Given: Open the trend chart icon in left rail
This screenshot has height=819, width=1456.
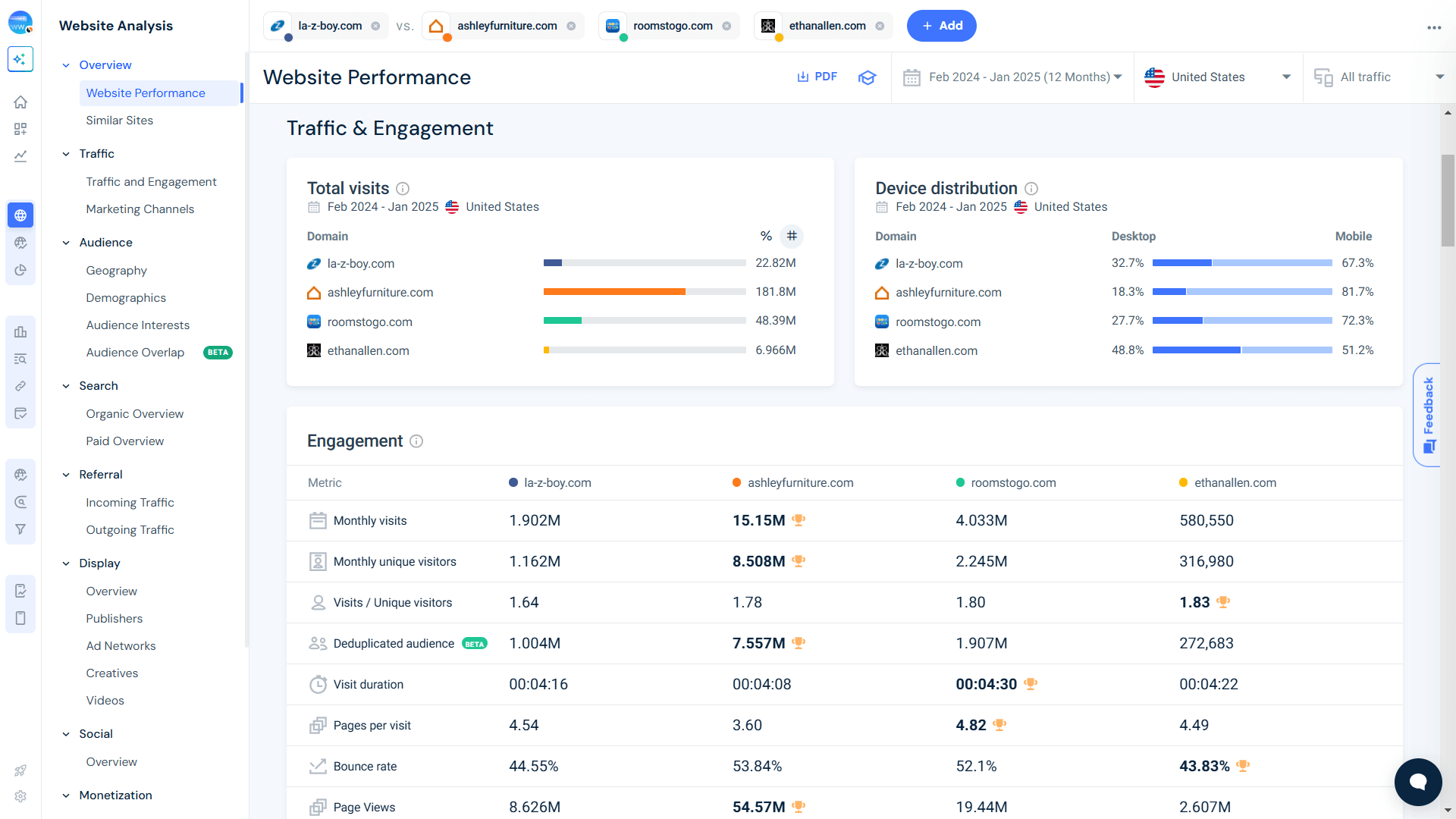Looking at the screenshot, I should (20, 156).
